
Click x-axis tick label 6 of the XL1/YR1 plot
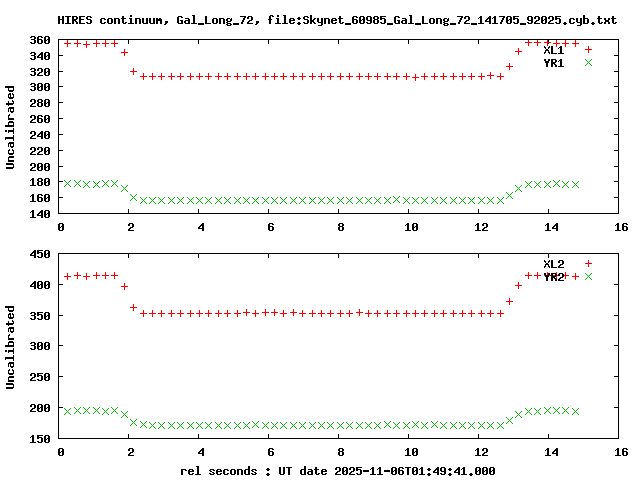click(271, 227)
